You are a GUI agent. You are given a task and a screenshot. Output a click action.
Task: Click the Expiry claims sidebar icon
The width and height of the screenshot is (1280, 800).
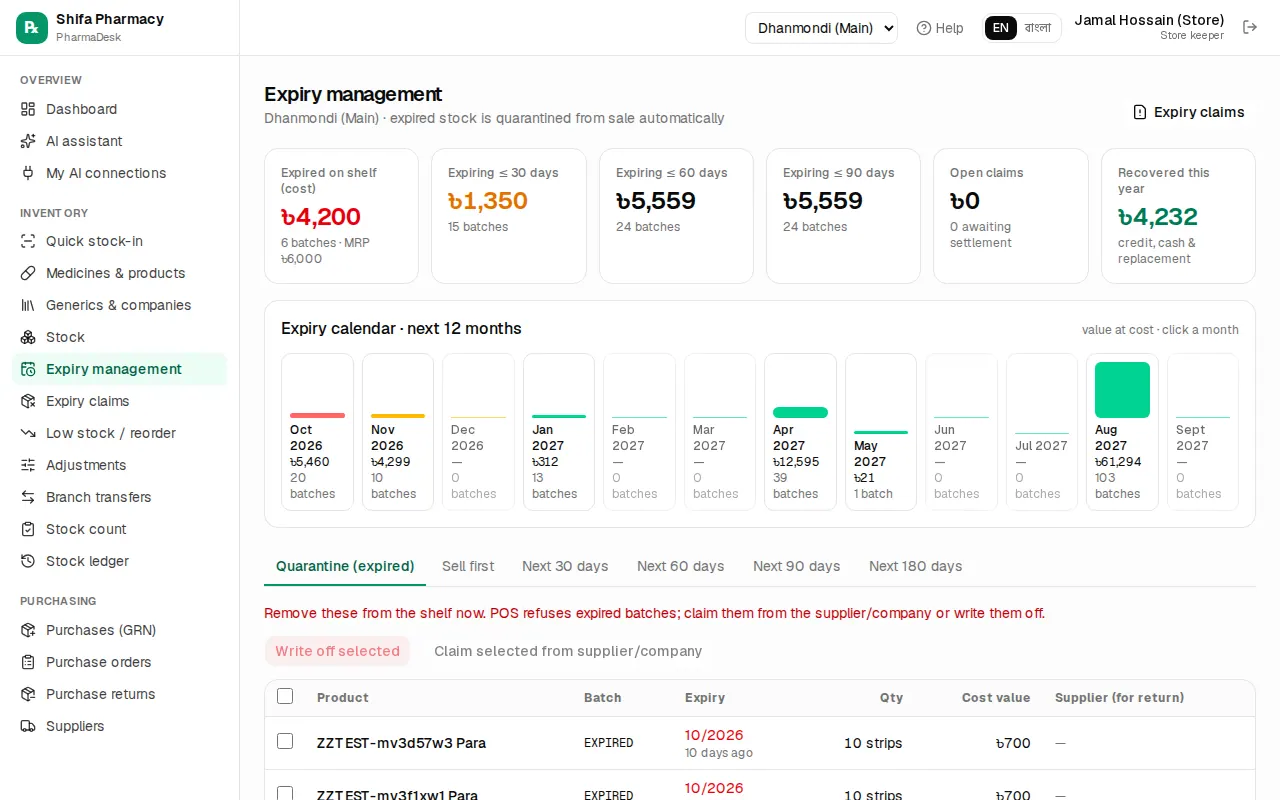click(x=28, y=401)
